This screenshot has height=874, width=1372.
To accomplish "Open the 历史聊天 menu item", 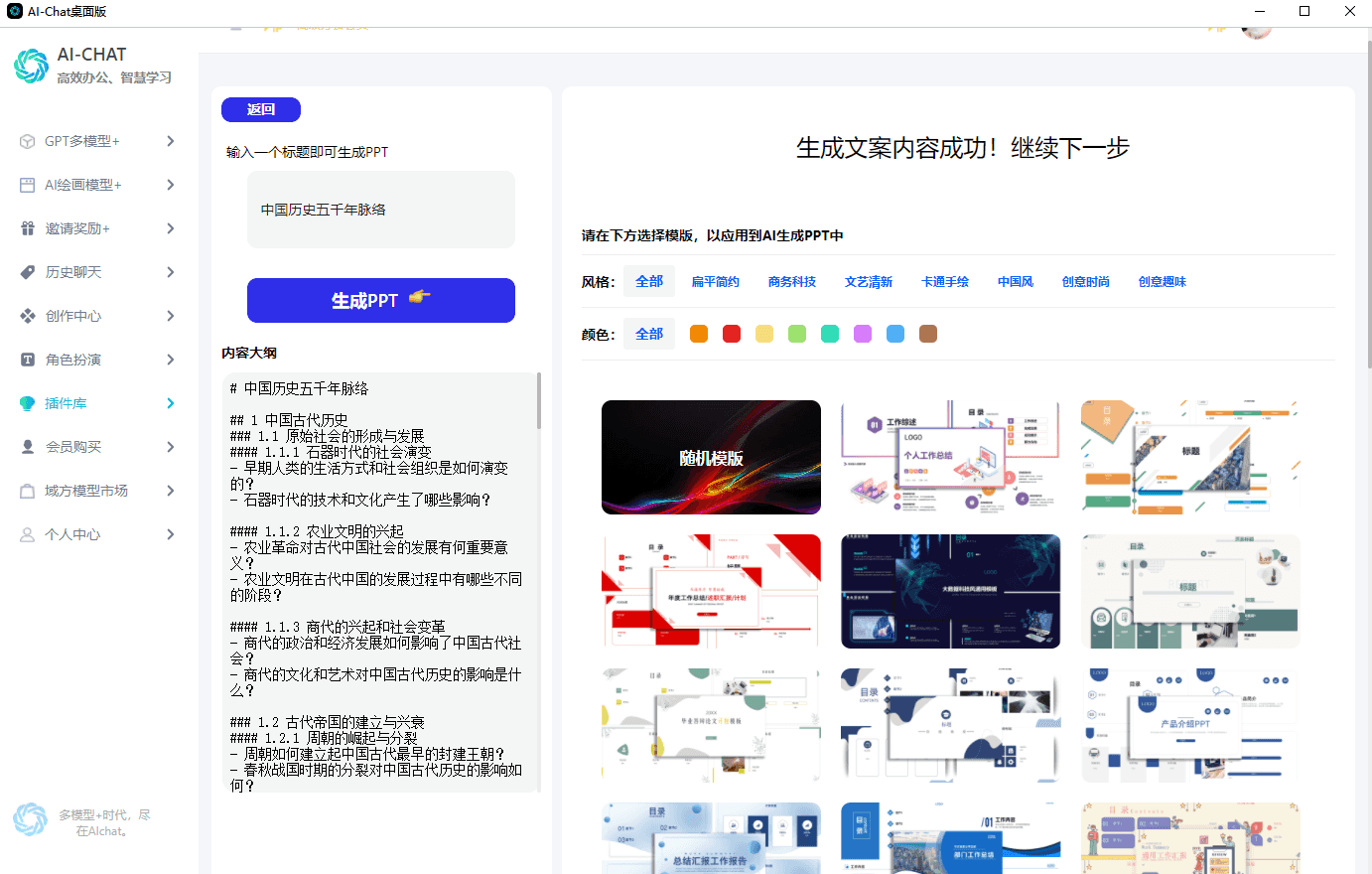I will 99,272.
